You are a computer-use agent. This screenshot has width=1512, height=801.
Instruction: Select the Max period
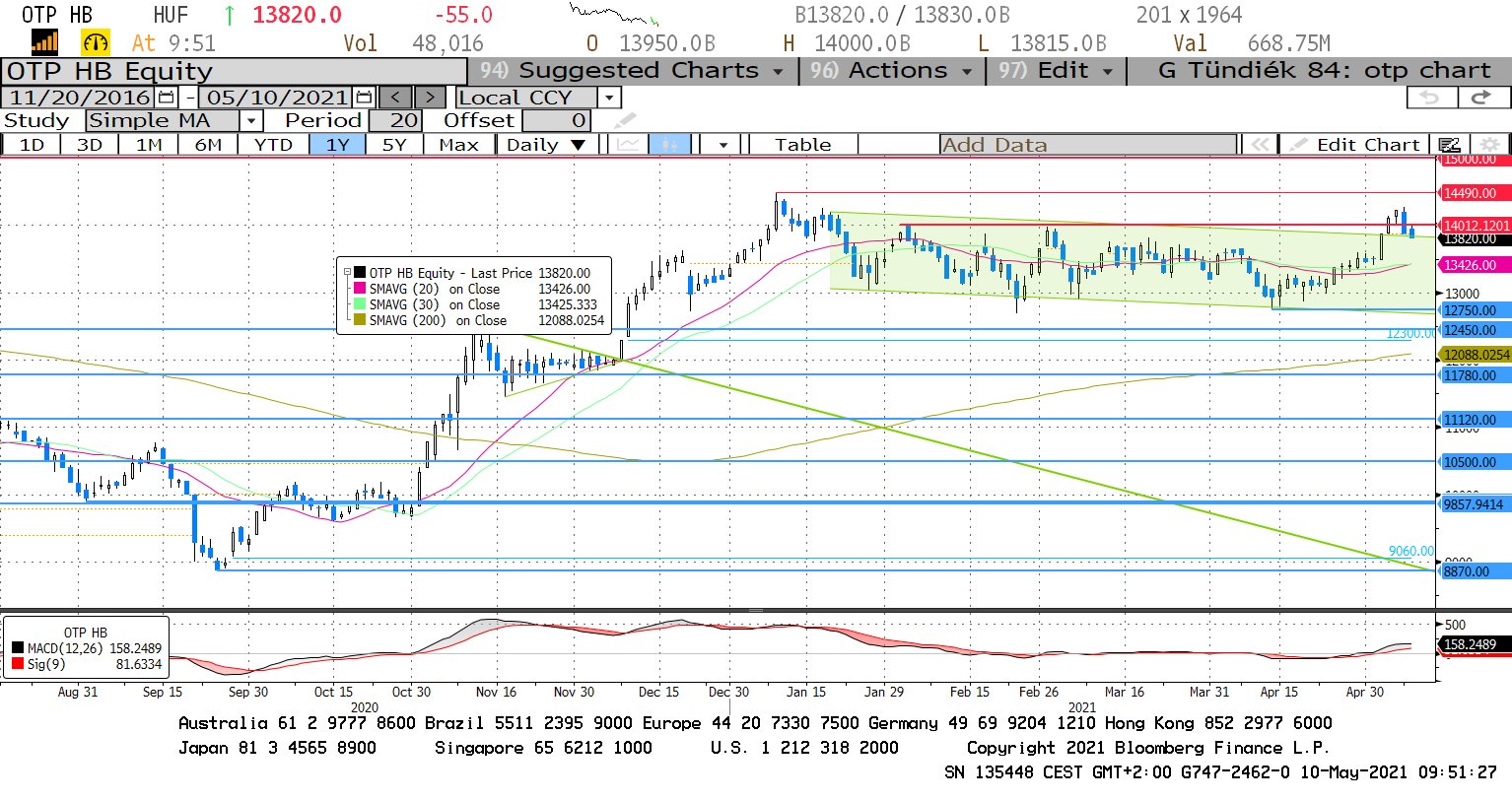tap(458, 145)
